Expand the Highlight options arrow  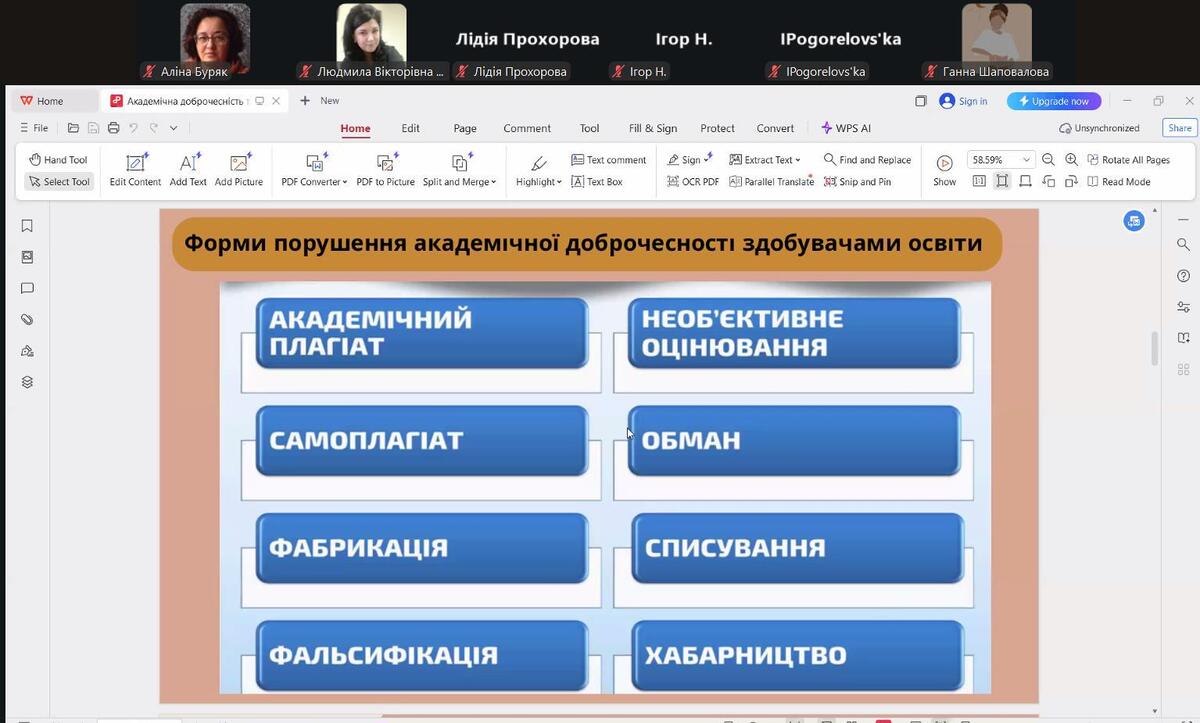coord(560,183)
